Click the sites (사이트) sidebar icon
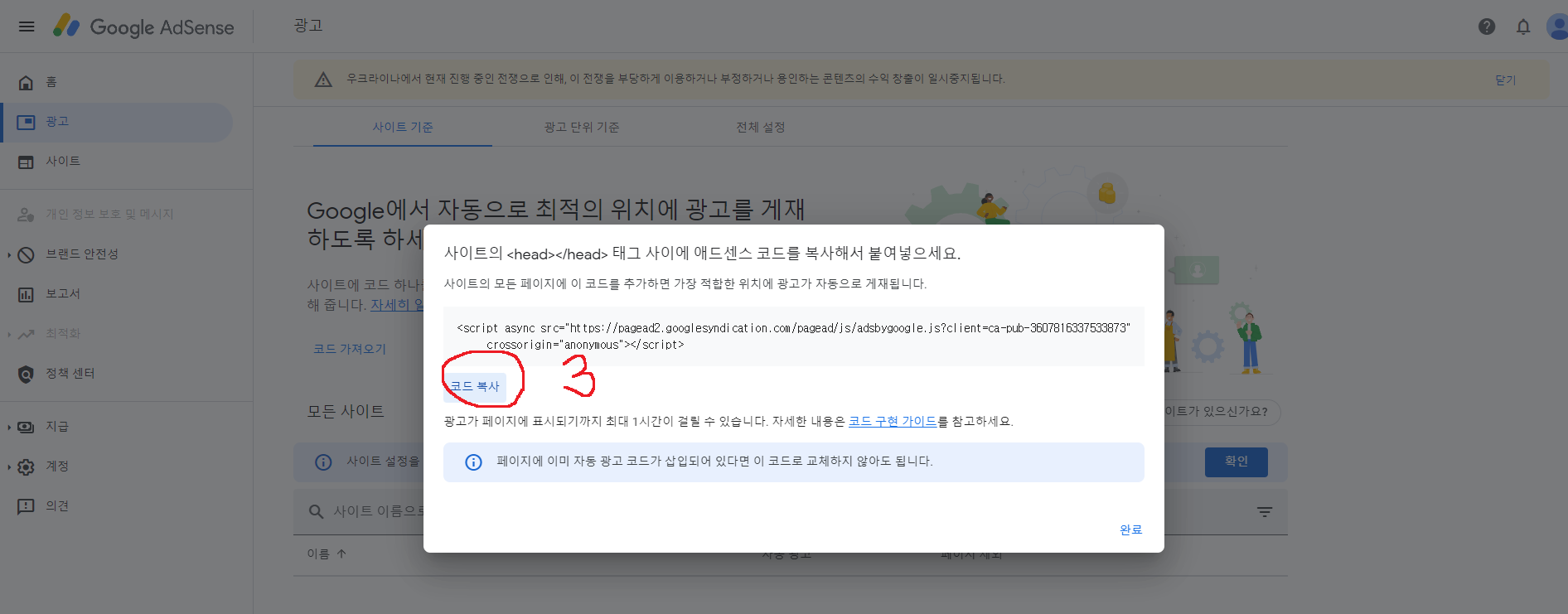This screenshot has height=614, width=1568. point(26,162)
